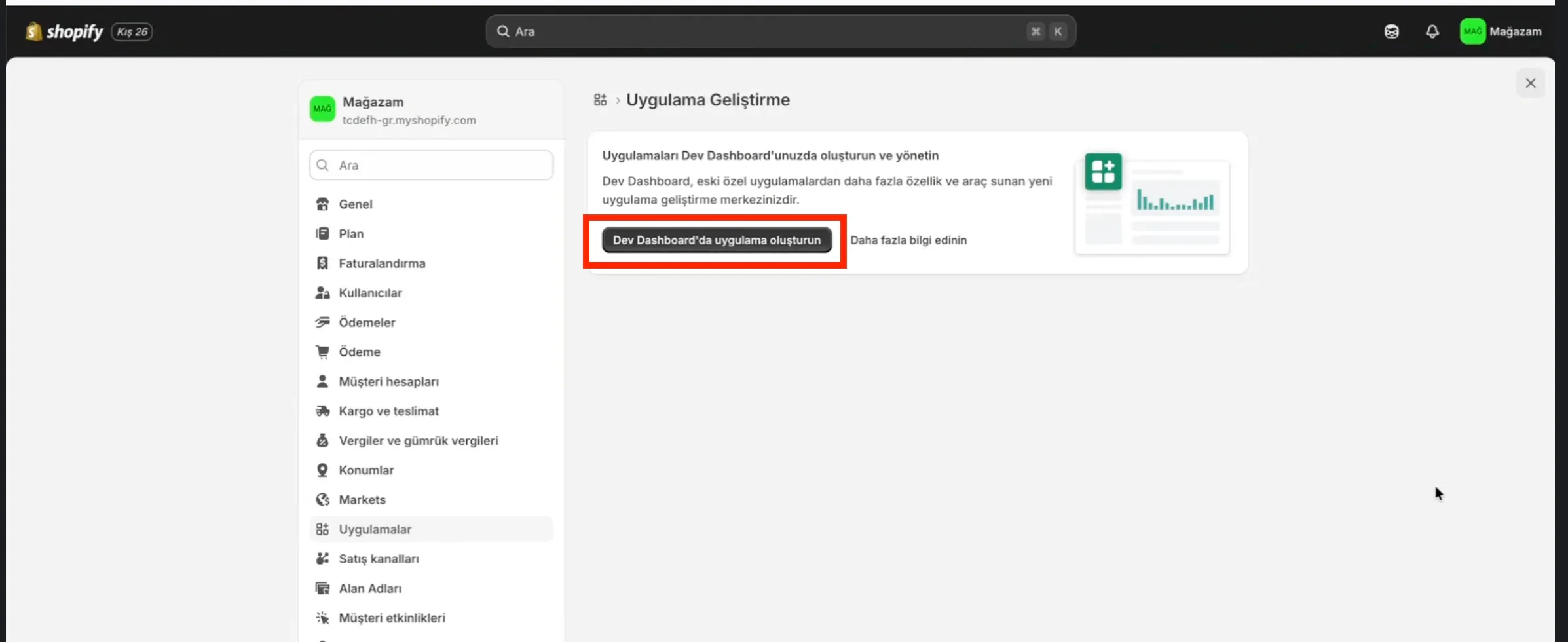Open the Mağazam account menu in top bar
The image size is (1568, 642).
(x=1501, y=31)
